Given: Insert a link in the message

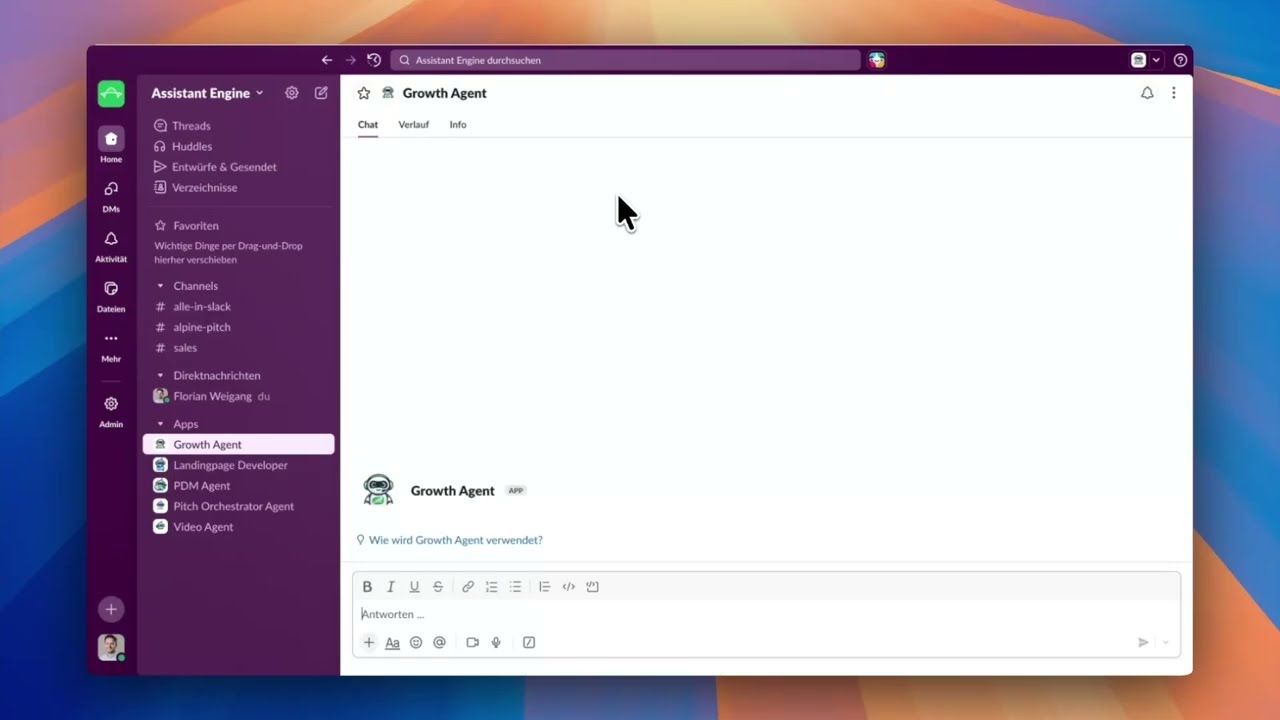Looking at the screenshot, I should click(468, 587).
